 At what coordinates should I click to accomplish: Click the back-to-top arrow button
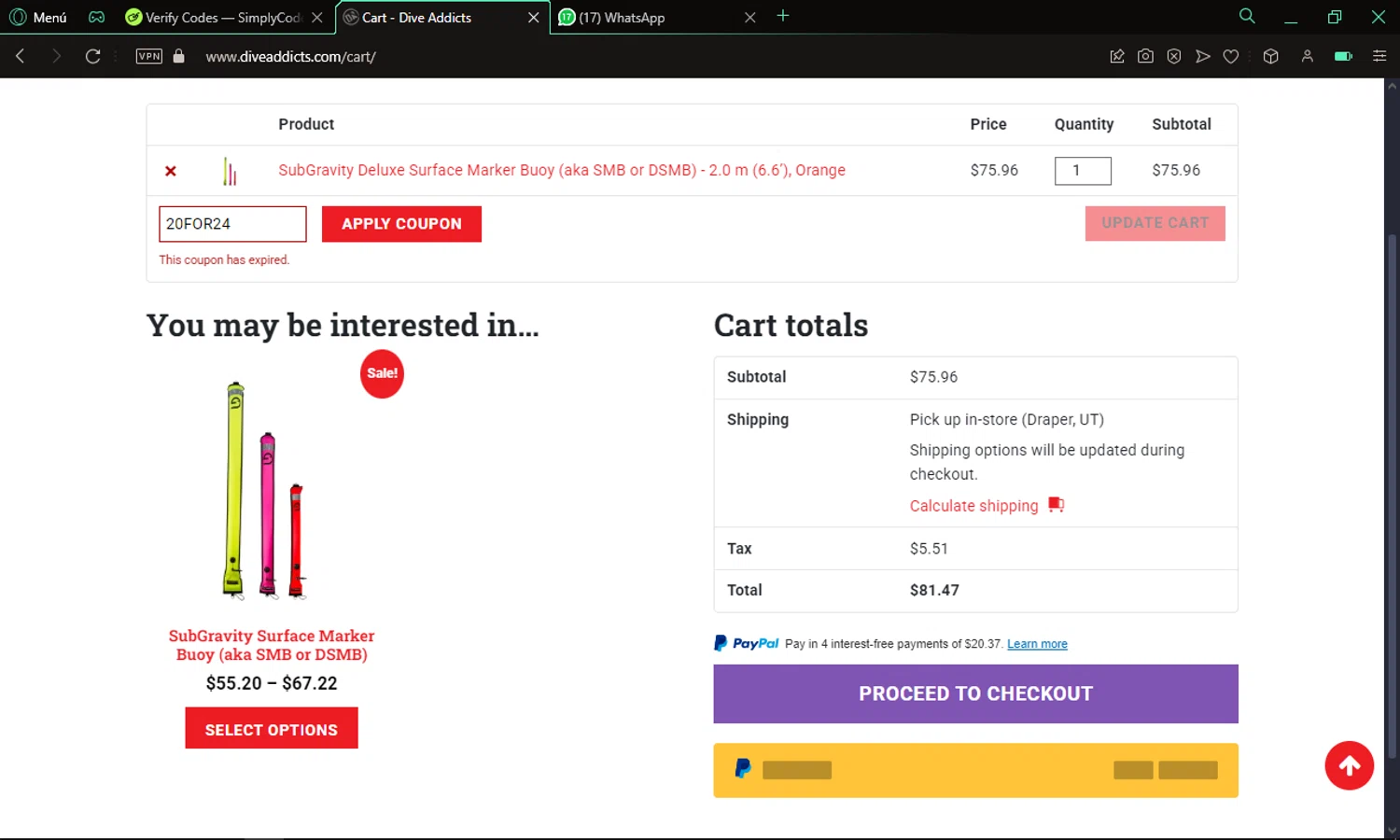[1349, 765]
